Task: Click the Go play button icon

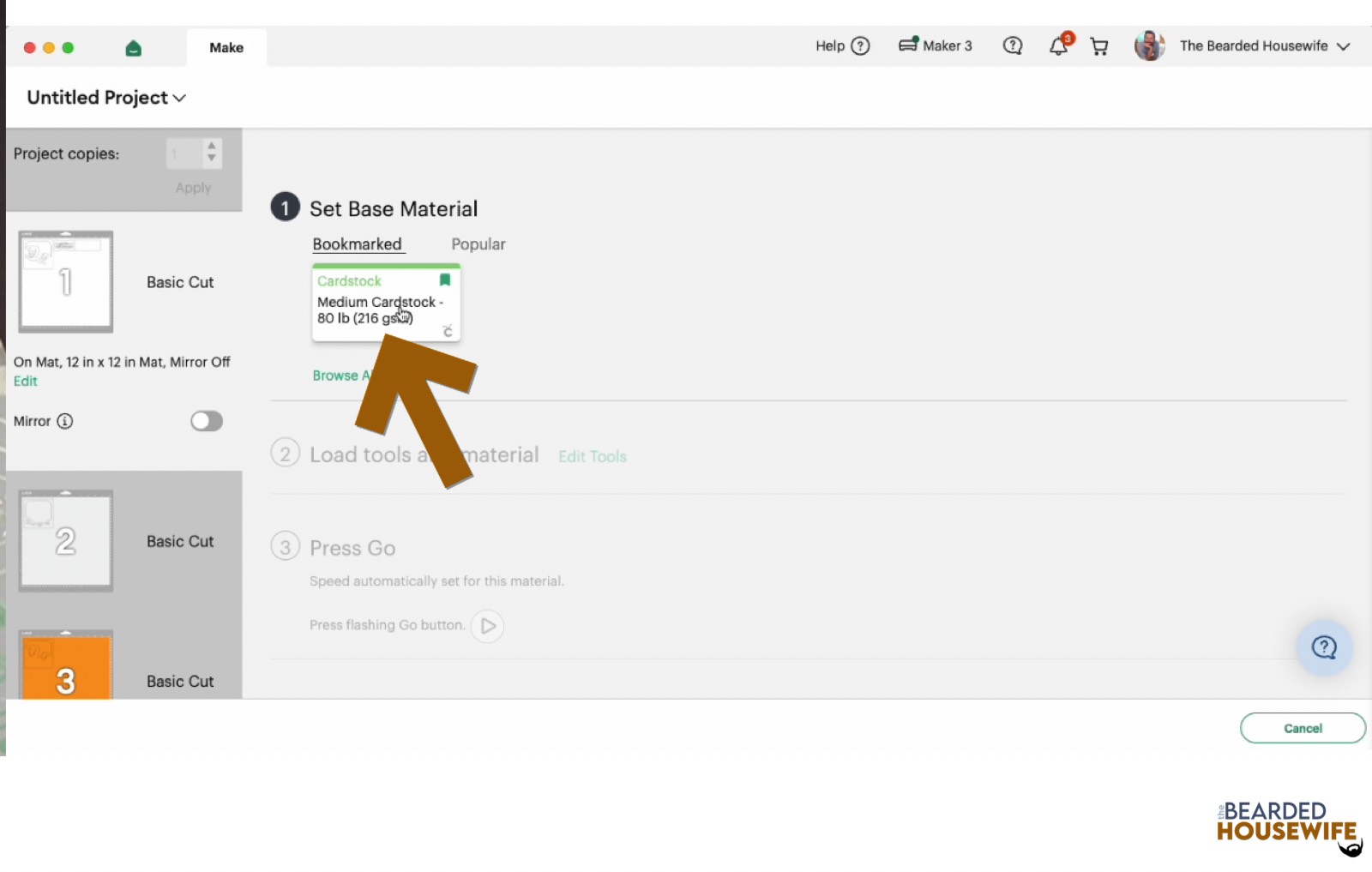Action: coord(488,626)
